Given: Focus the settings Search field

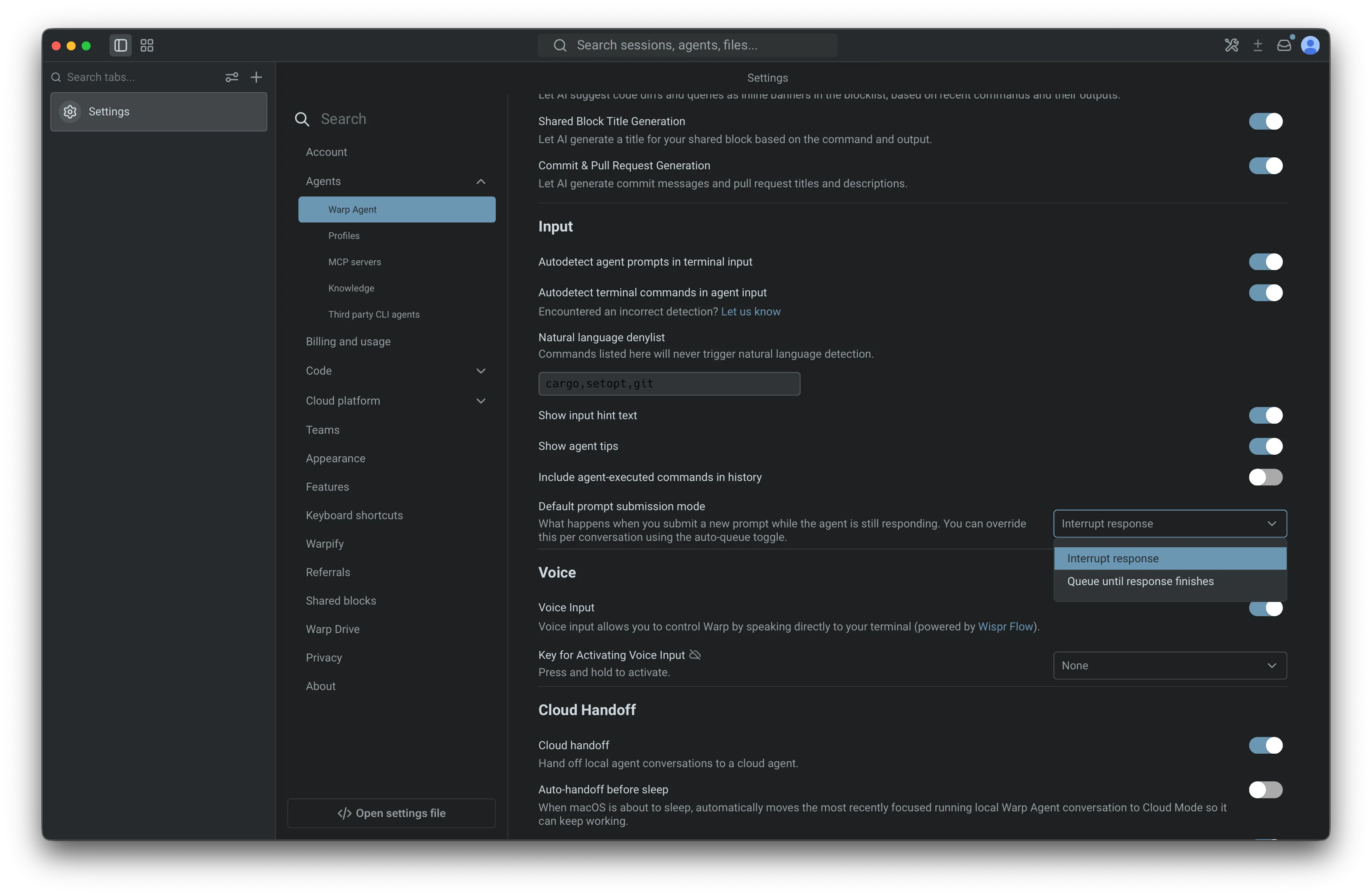Looking at the screenshot, I should pyautogui.click(x=395, y=119).
